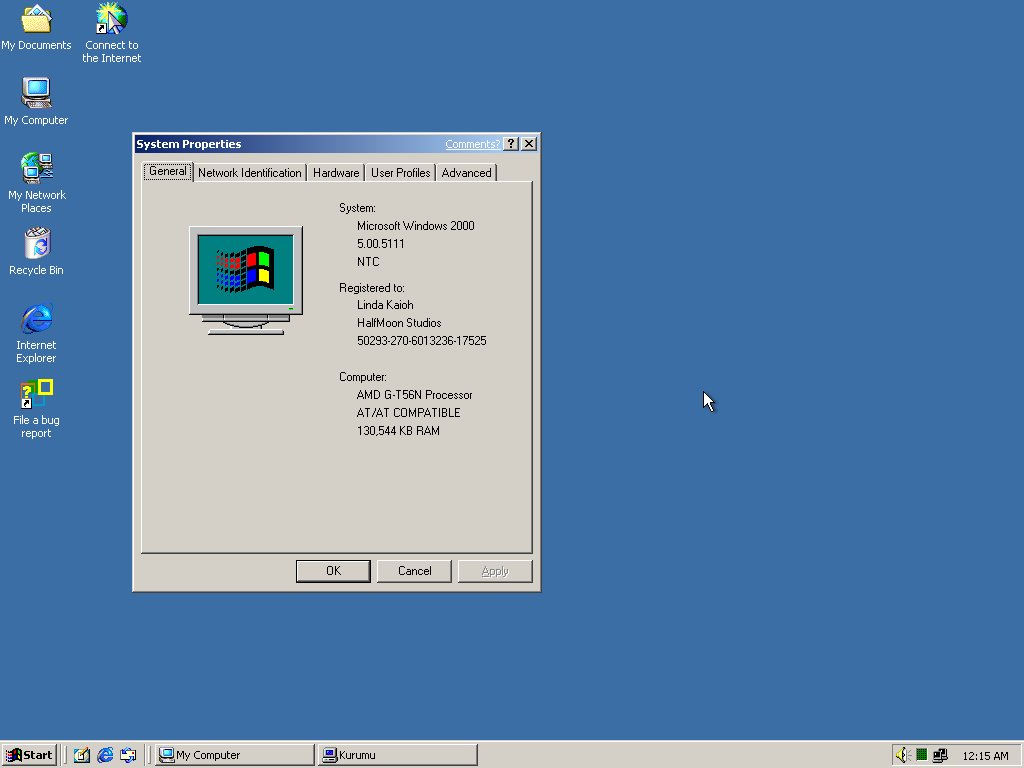
Task: Select the Recycle Bin icon
Action: (36, 252)
